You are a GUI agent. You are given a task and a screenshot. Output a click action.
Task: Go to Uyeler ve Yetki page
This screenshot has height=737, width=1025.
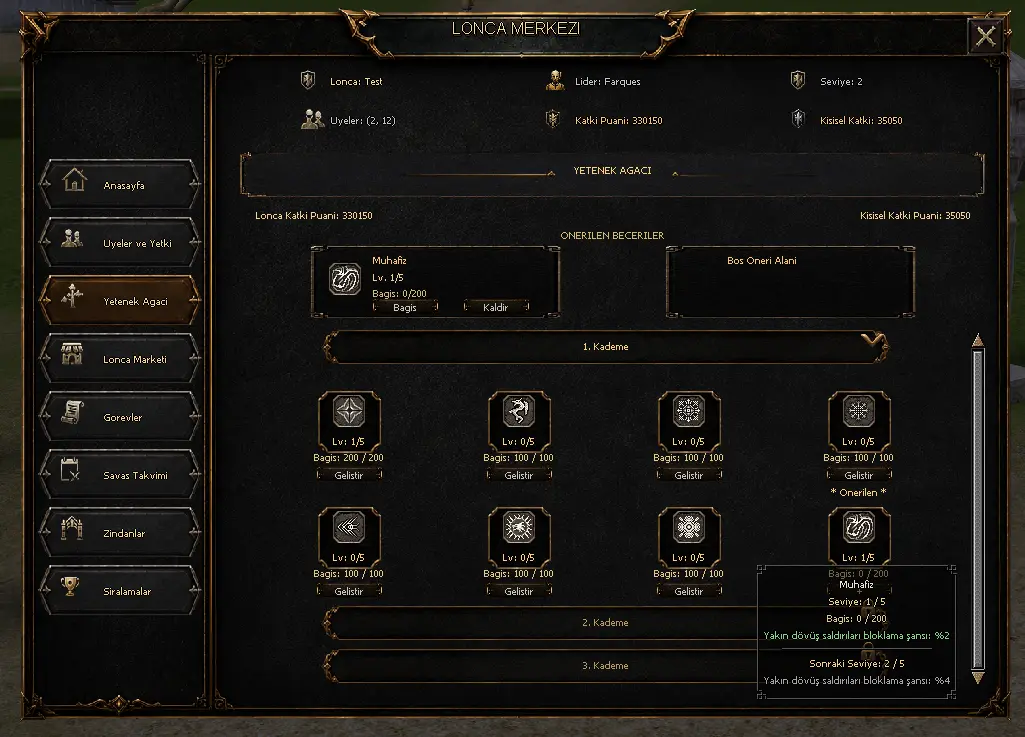click(x=120, y=243)
